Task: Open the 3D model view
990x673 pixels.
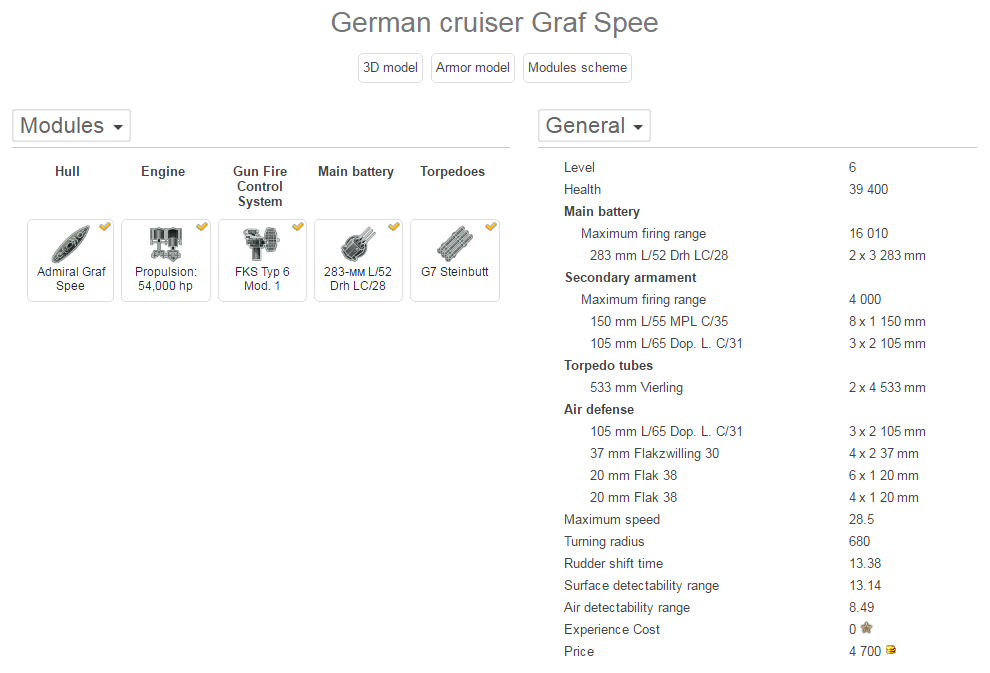Action: (390, 68)
